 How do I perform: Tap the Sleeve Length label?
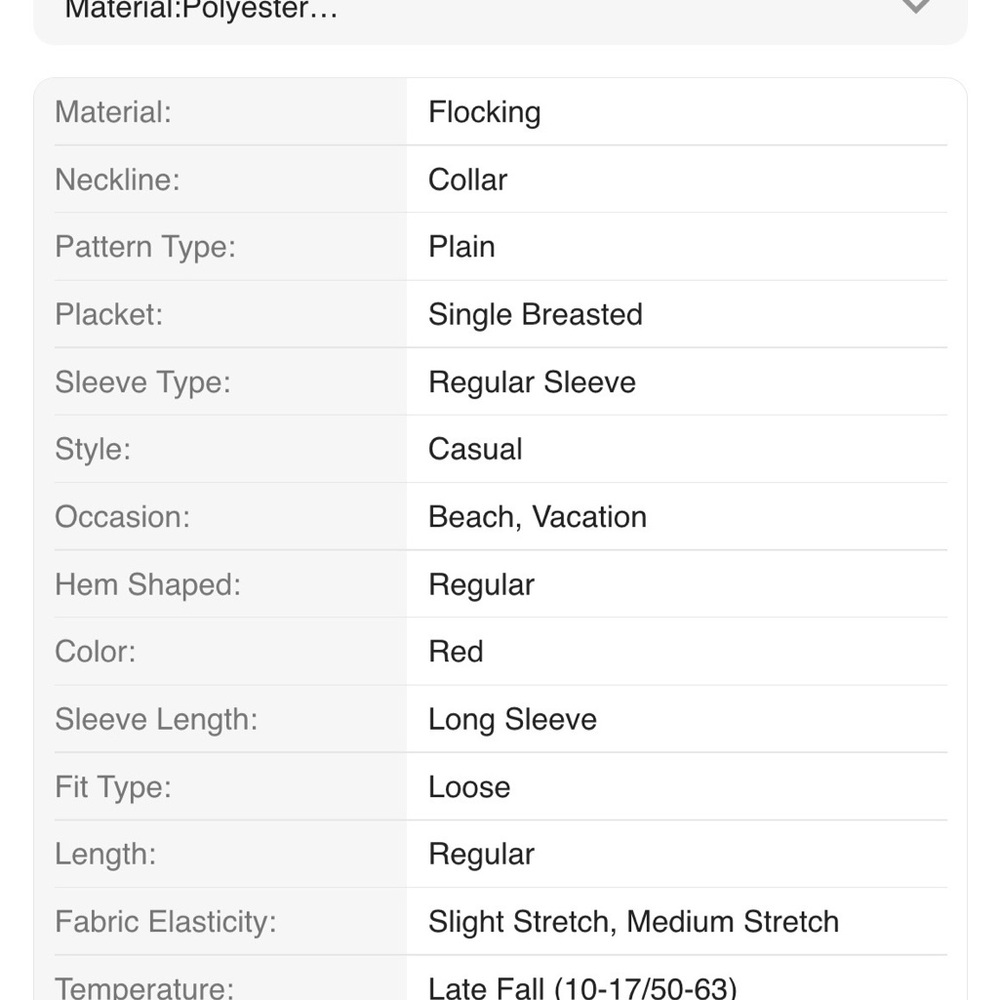click(156, 719)
